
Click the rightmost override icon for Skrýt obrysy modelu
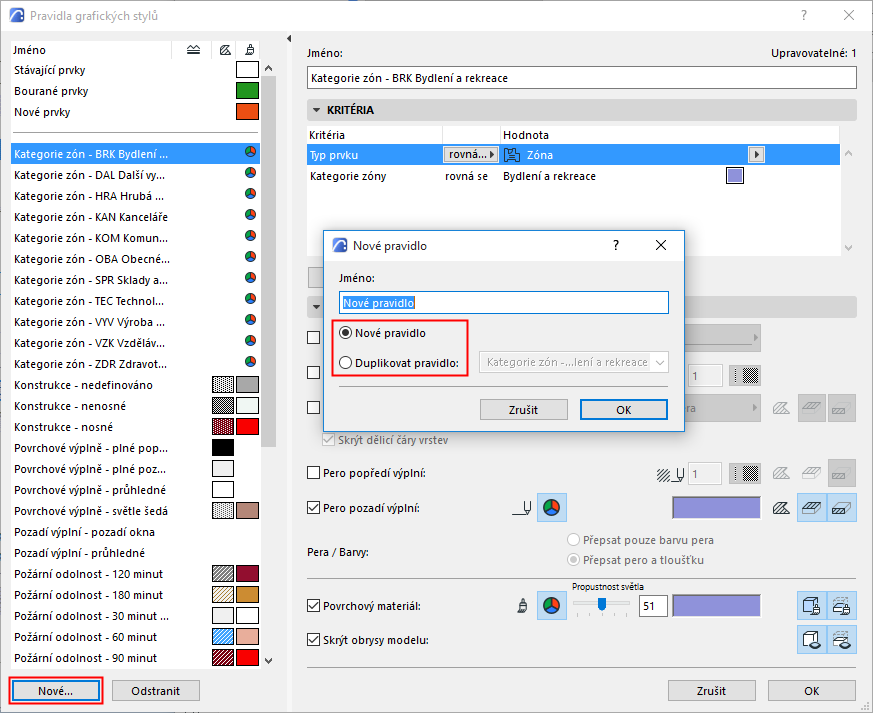(841, 640)
